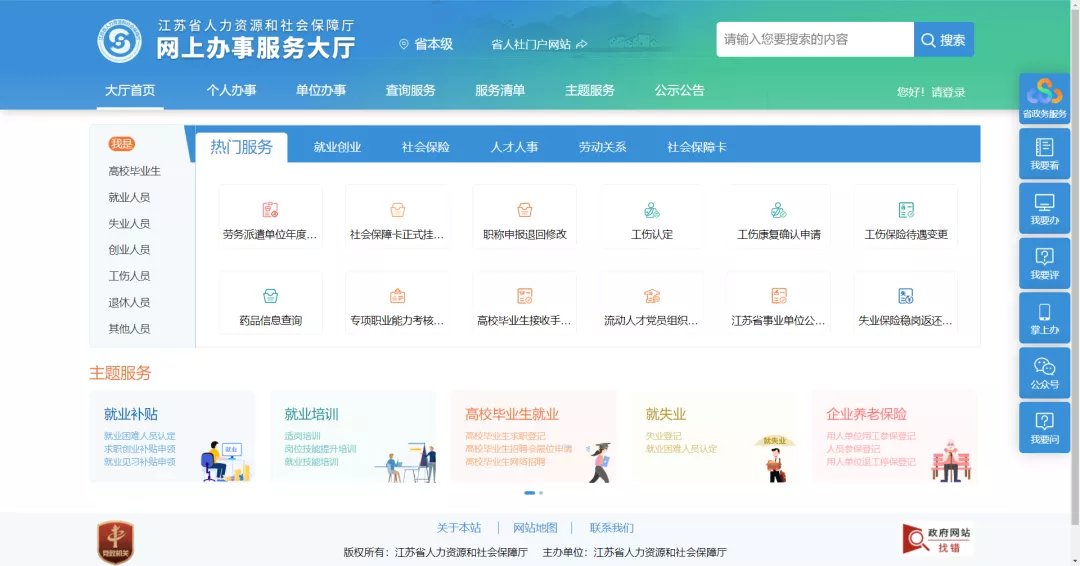Open the 企业养老保险 theme card
The image size is (1080, 566).
click(894, 437)
